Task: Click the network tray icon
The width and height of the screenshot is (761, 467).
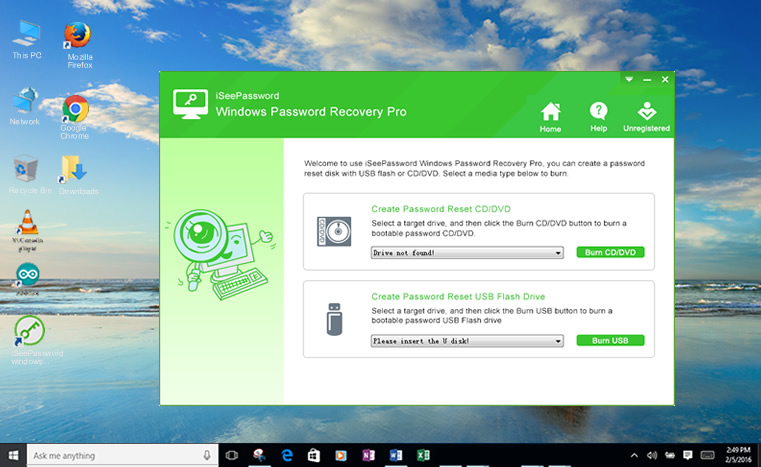Action: [x=670, y=455]
